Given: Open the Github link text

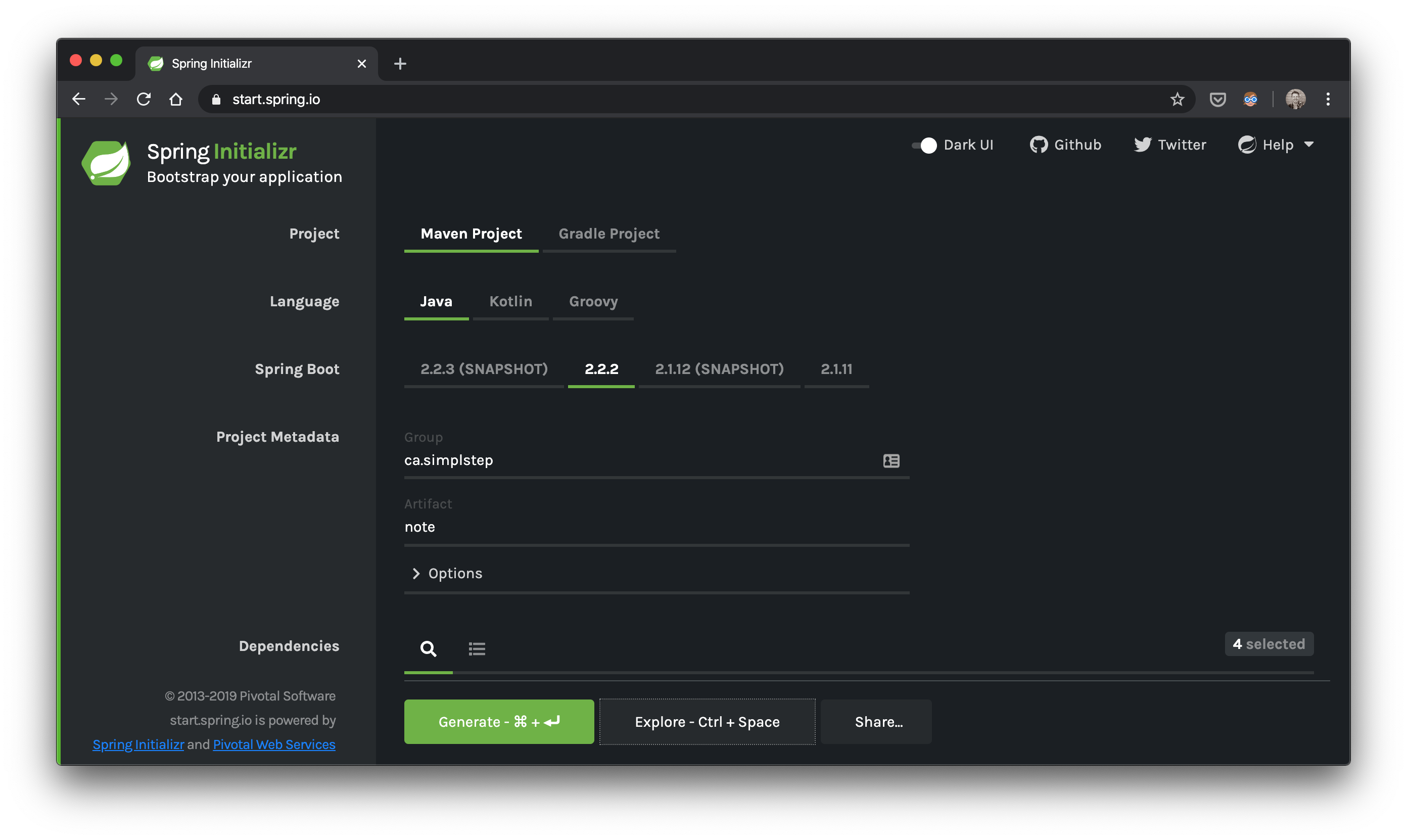Looking at the screenshot, I should 1077,145.
